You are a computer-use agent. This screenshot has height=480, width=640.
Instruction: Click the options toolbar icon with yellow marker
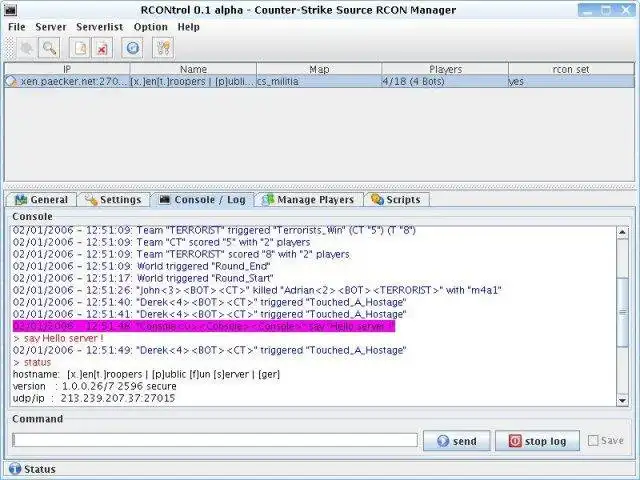(163, 48)
